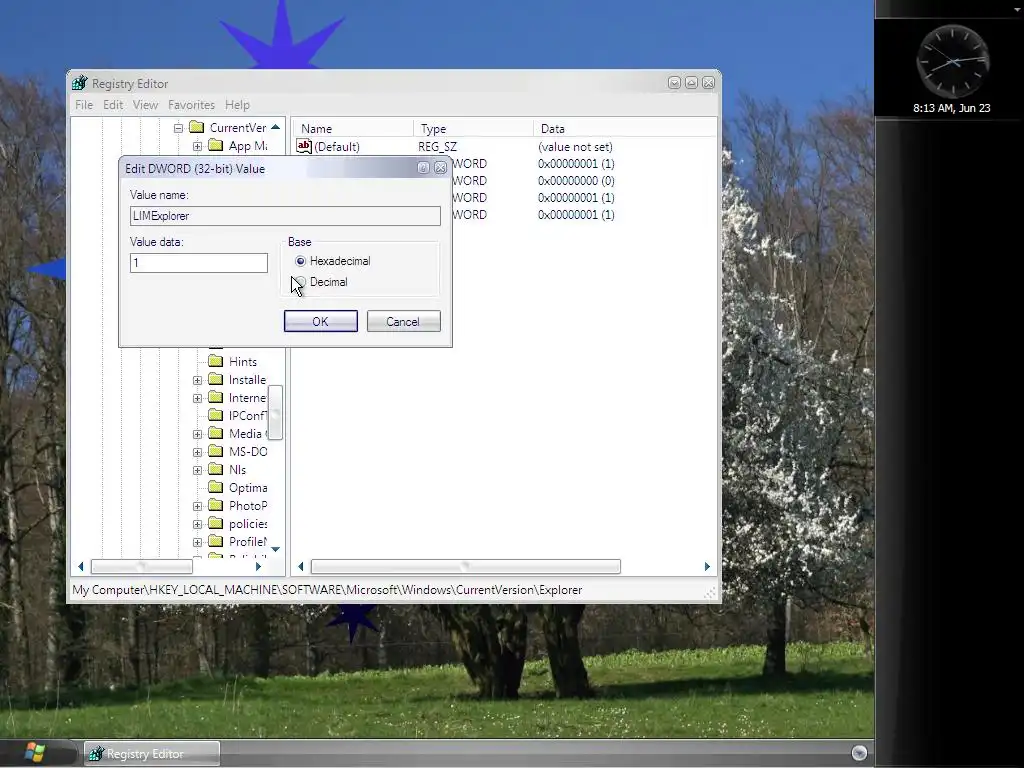Click the sidebar analog clock gadget
The height and width of the screenshot is (768, 1024).
[952, 62]
